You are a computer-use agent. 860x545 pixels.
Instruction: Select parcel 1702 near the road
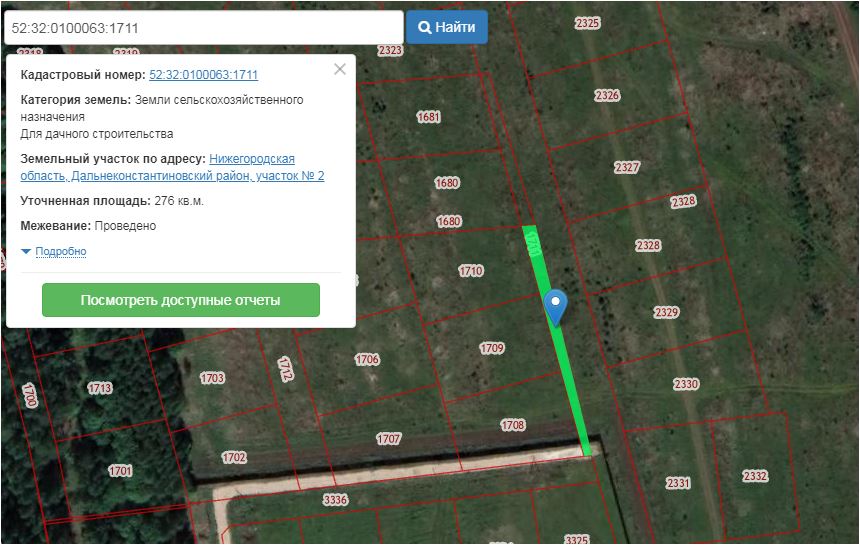[x=234, y=457]
